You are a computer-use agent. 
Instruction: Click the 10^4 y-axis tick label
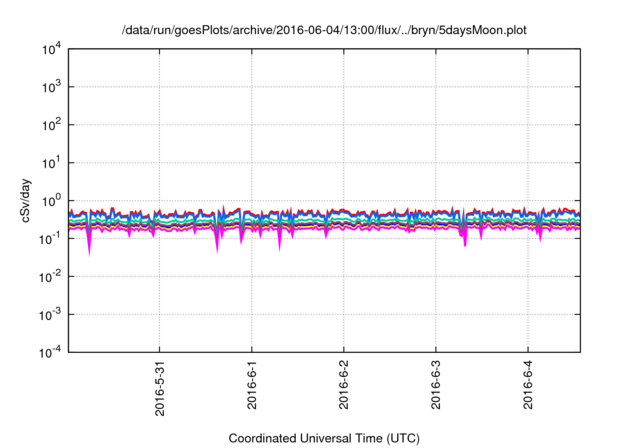point(52,50)
